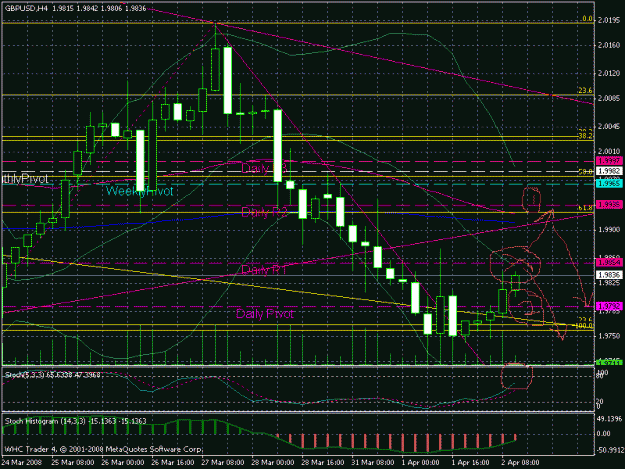Viewport: 625px width, 469px height.
Task: Click the 1.9750 price axis value
Action: [x=609, y=336]
